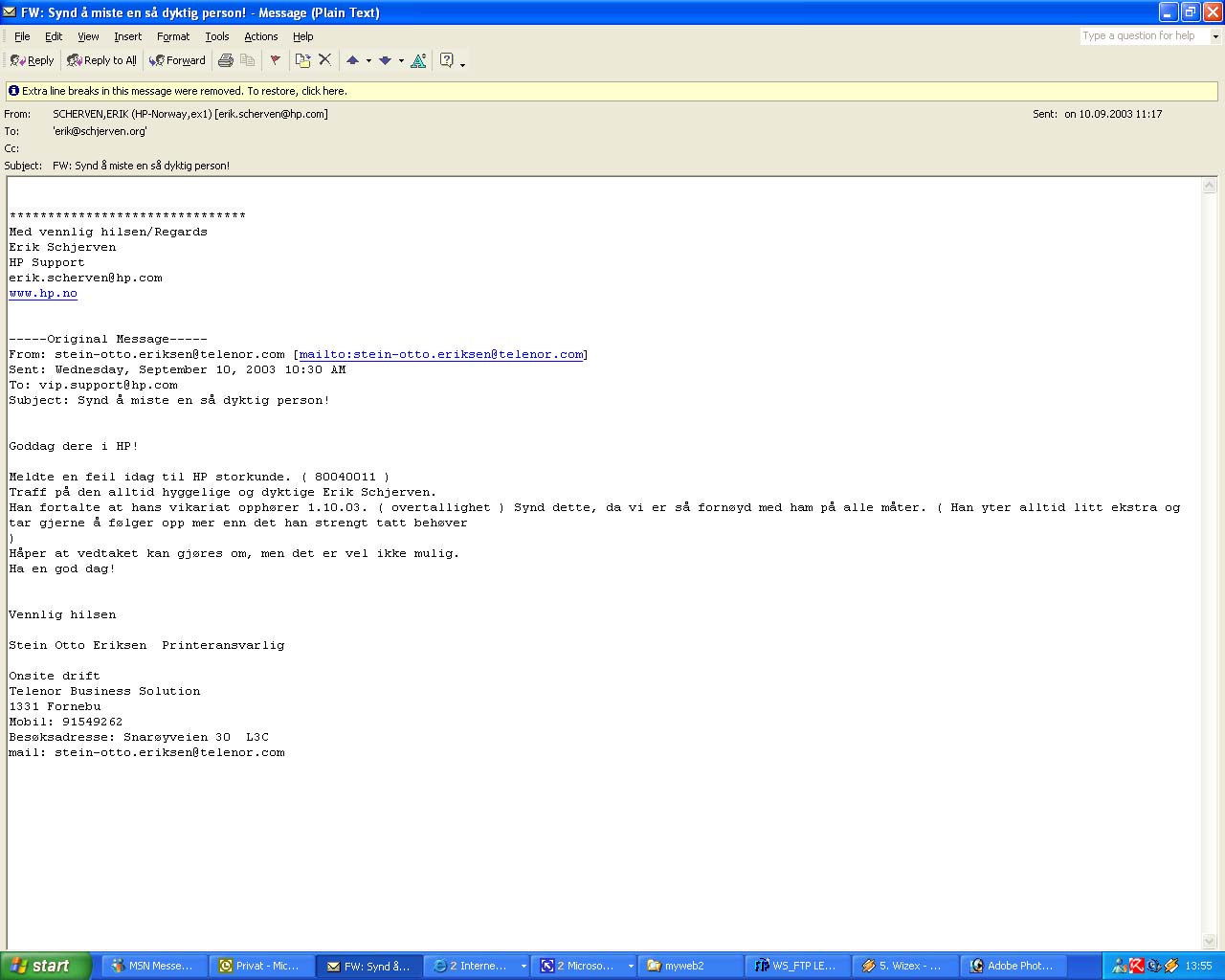Image resolution: width=1225 pixels, height=980 pixels.
Task: Click the Reply button
Action: tap(32, 60)
